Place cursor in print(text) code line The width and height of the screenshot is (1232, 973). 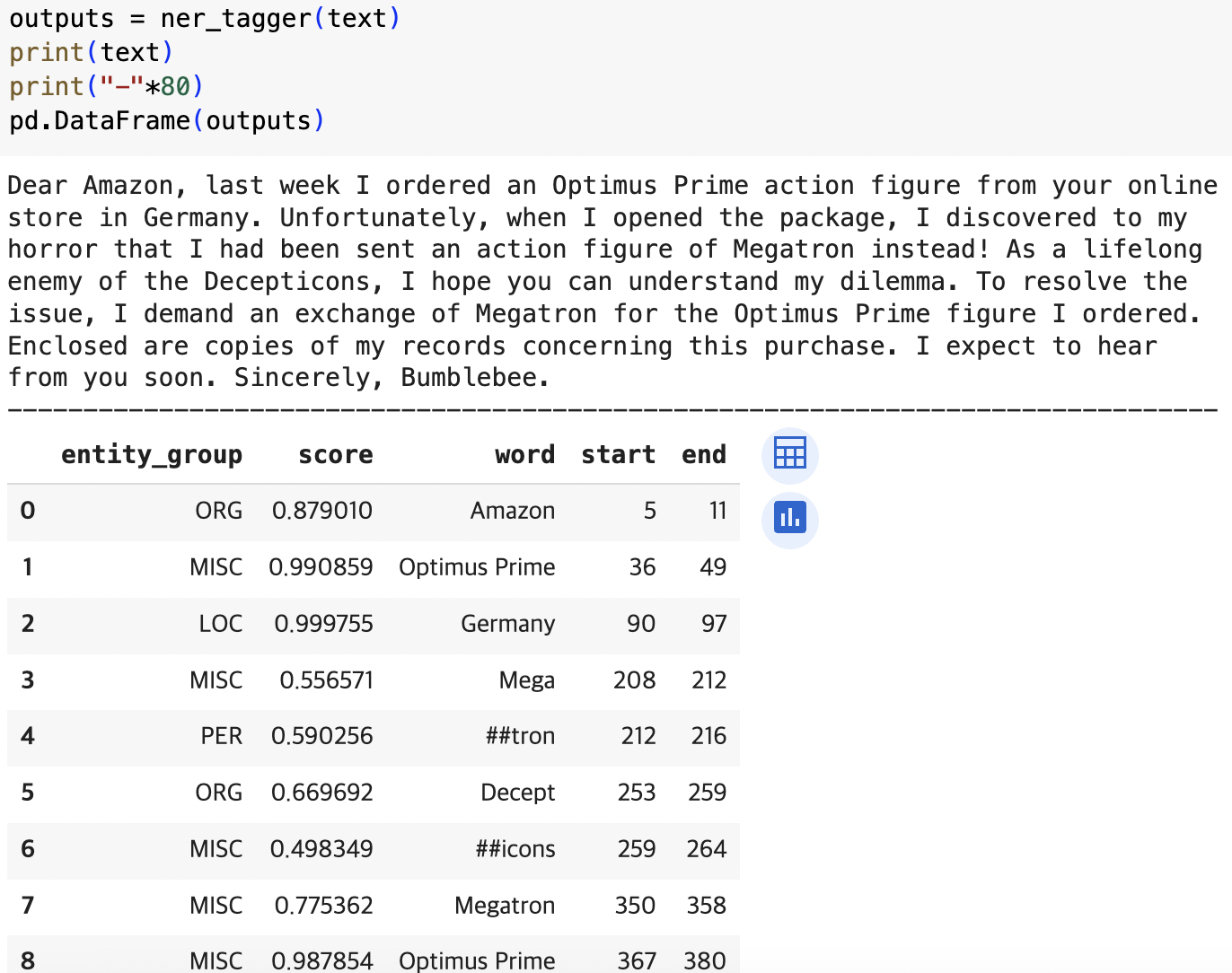click(x=92, y=52)
